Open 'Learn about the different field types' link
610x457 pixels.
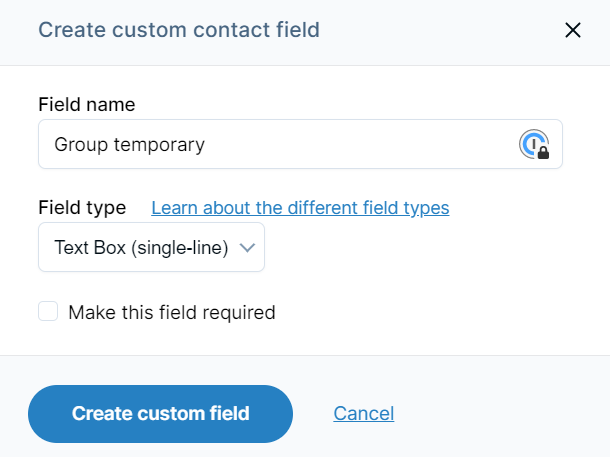(300, 208)
